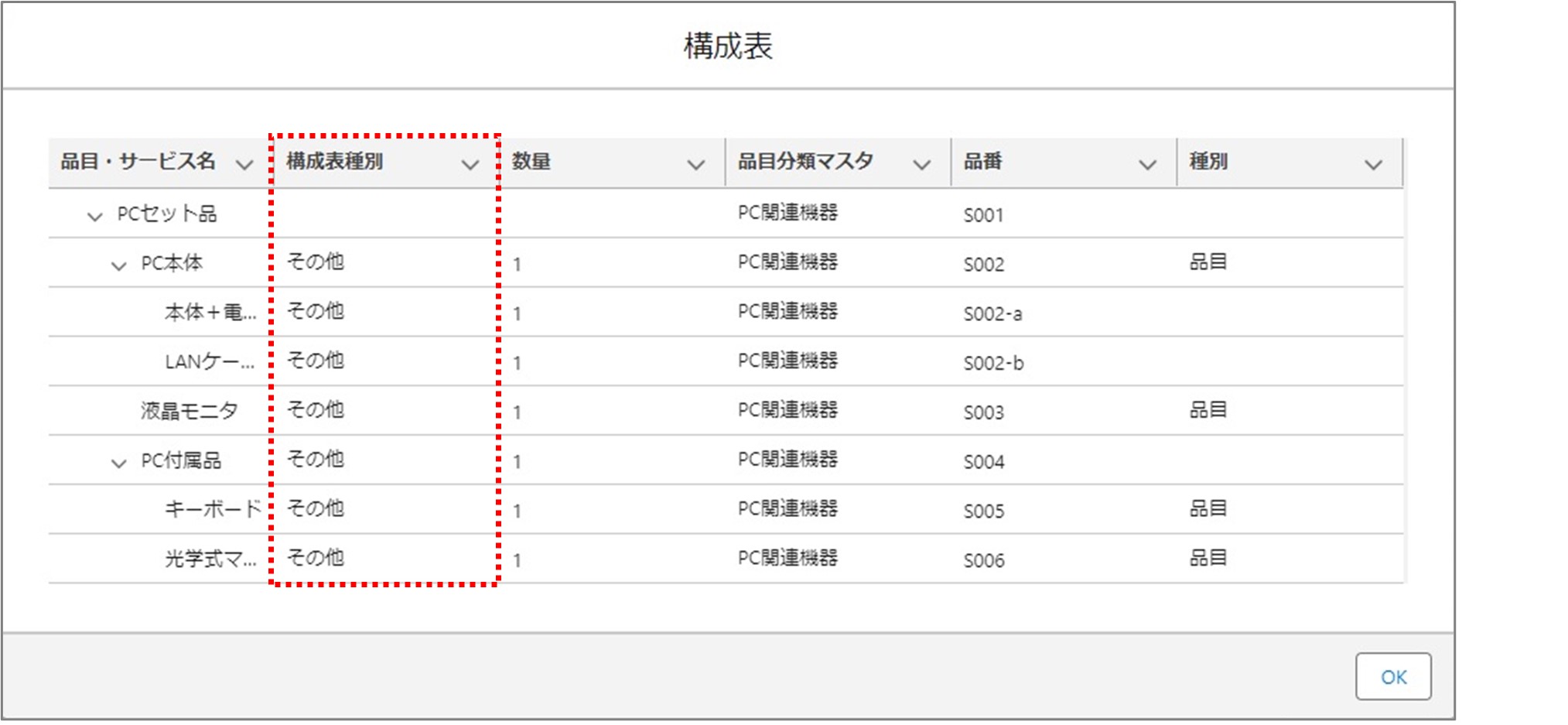This screenshot has height=725, width=1568.
Task: Click the PCセット品 item name
Action: point(166,214)
